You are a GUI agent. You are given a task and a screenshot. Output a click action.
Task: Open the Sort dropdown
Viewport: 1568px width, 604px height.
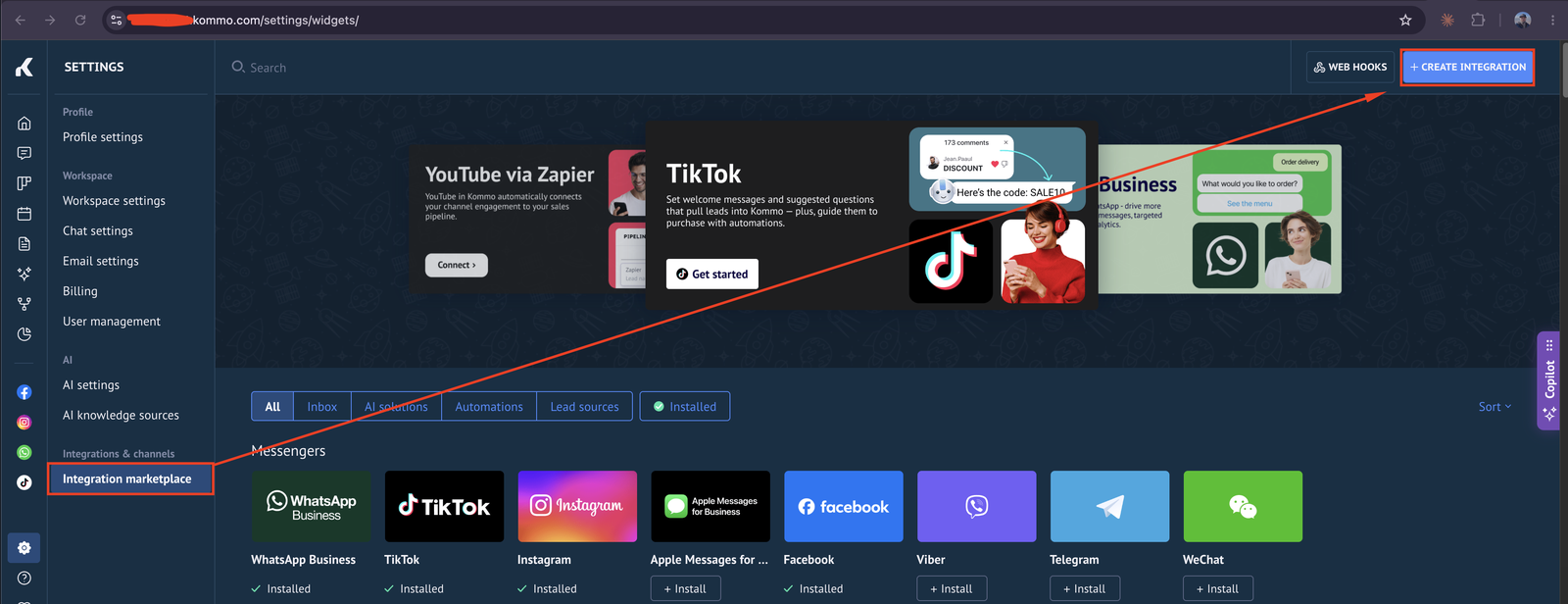[1495, 406]
